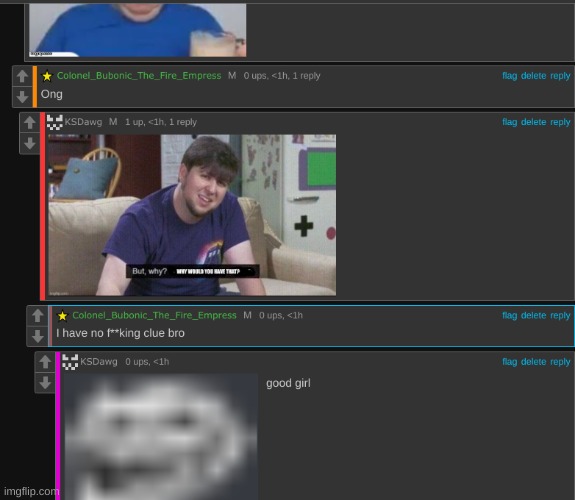
Task: Open the blurred image in 'good girl' comment
Action: tap(161, 437)
